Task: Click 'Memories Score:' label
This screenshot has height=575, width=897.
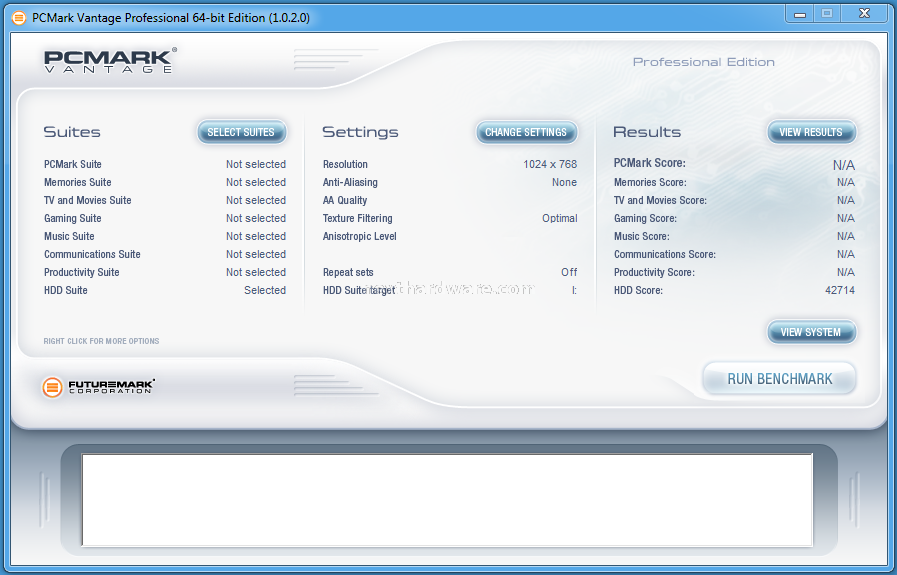Action: tap(650, 183)
